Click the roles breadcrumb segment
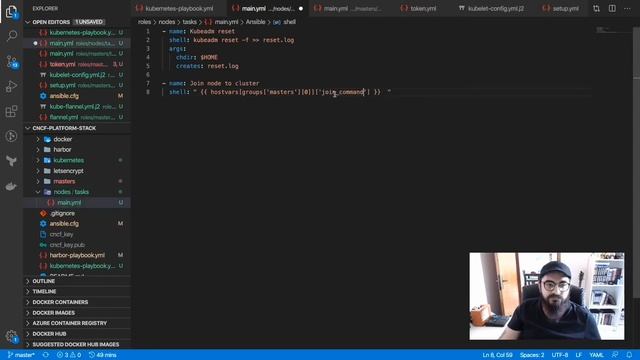640x360 pixels. pos(144,22)
